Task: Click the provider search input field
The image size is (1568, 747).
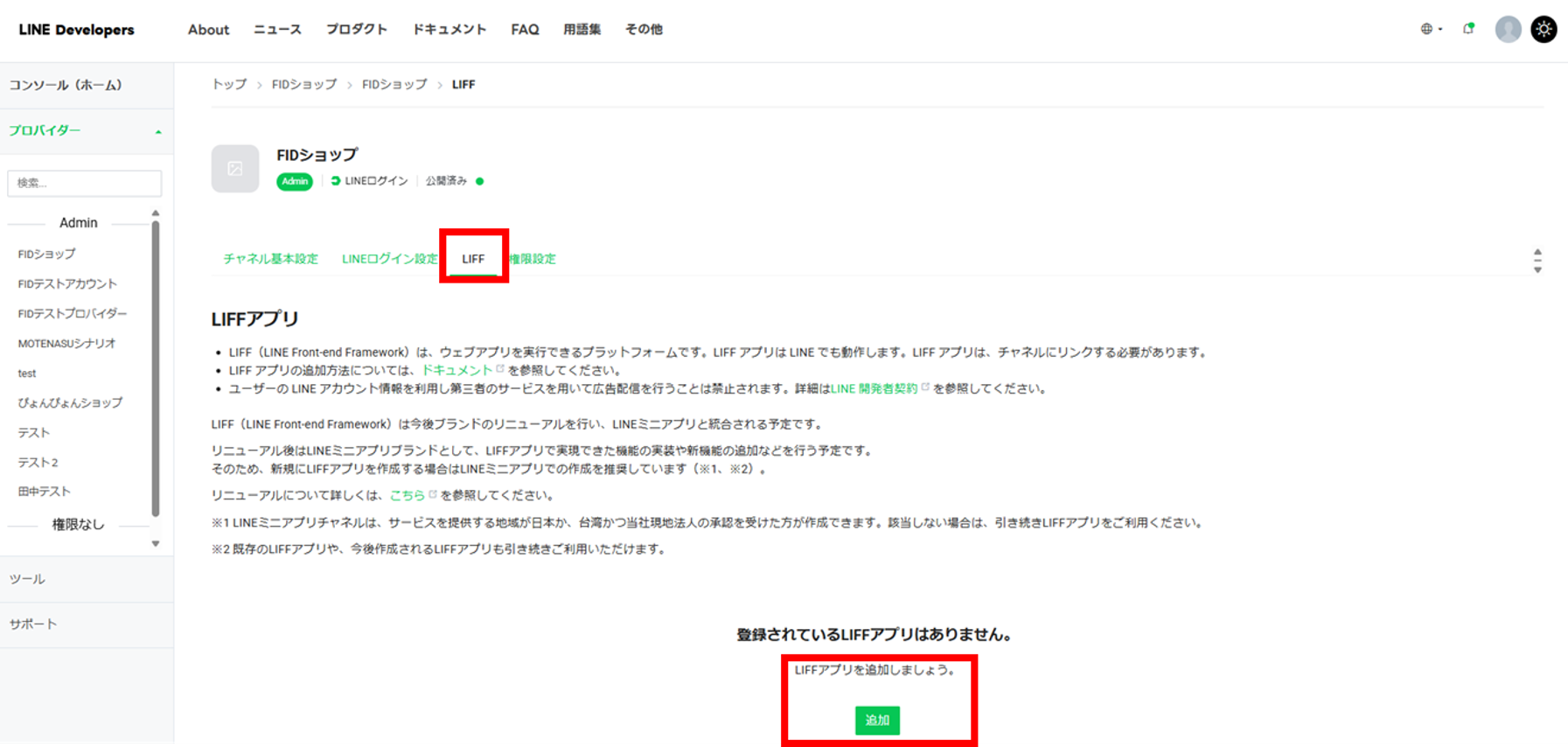Action: coord(85,183)
